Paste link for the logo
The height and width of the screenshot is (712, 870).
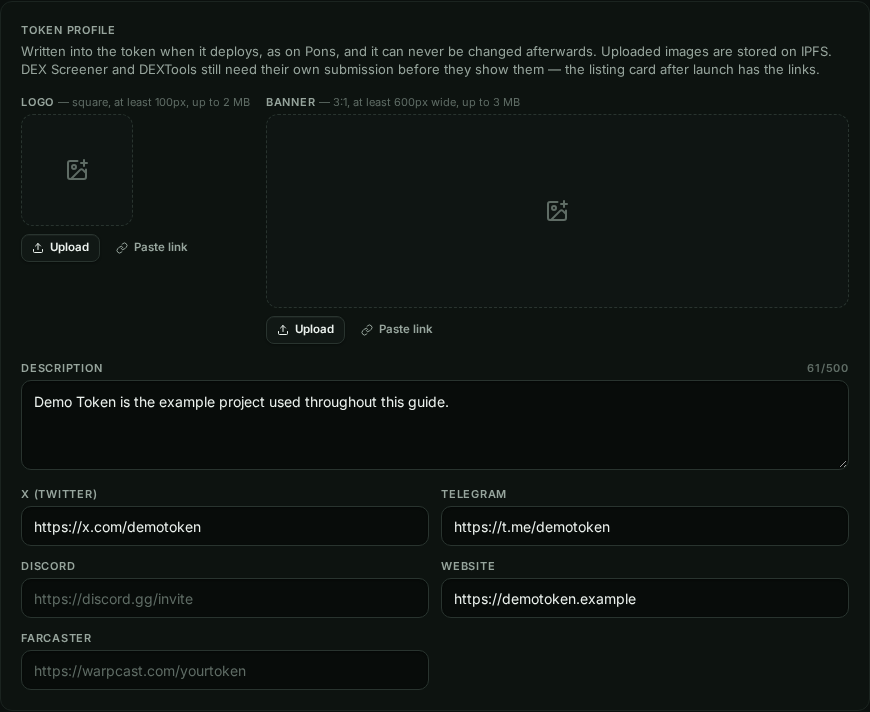(x=151, y=248)
